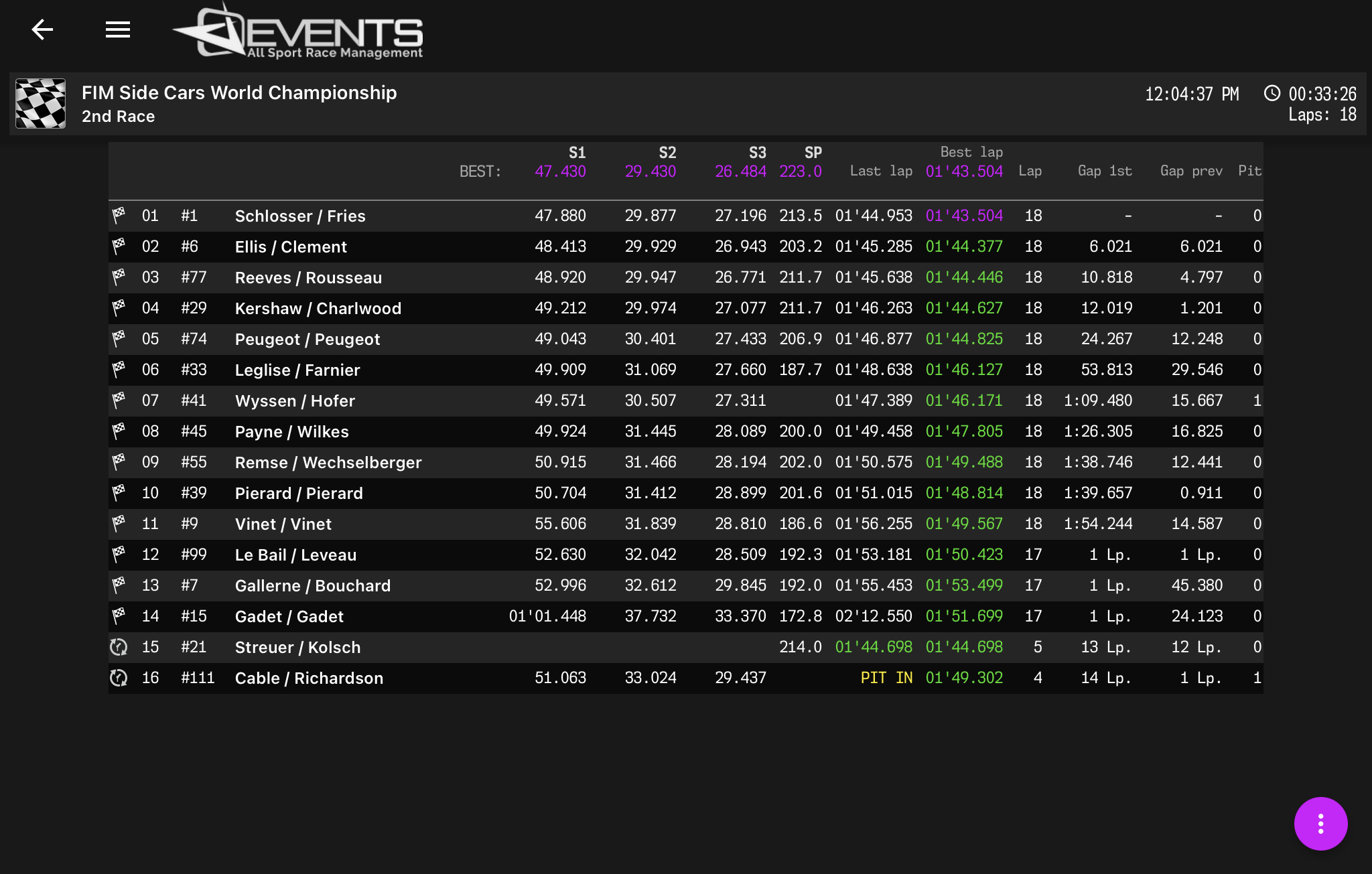The image size is (1372, 874).
Task: Select competitor name Pierard / Pierard
Action: pos(299,493)
